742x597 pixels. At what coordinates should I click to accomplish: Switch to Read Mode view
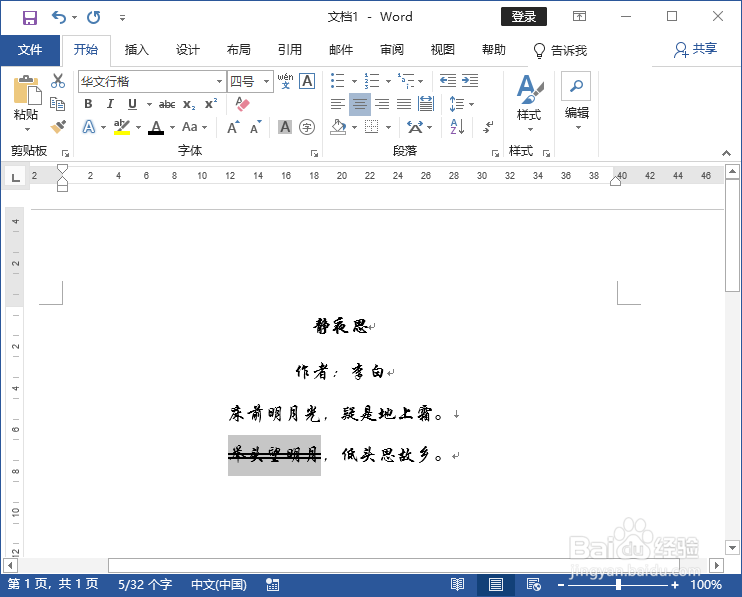[x=457, y=585]
